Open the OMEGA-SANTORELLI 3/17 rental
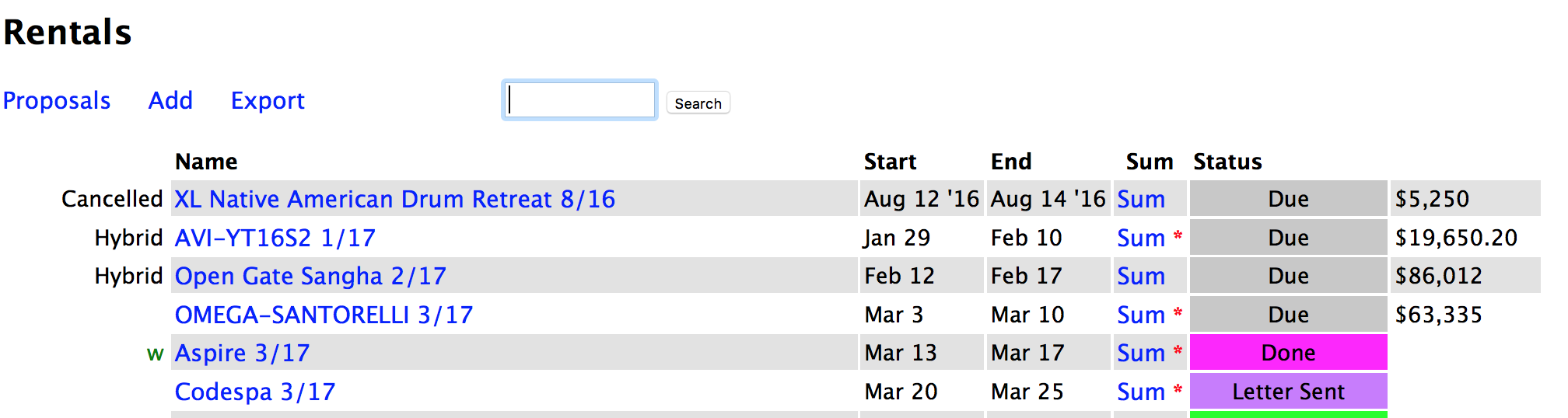The width and height of the screenshot is (1568, 418). (x=324, y=315)
